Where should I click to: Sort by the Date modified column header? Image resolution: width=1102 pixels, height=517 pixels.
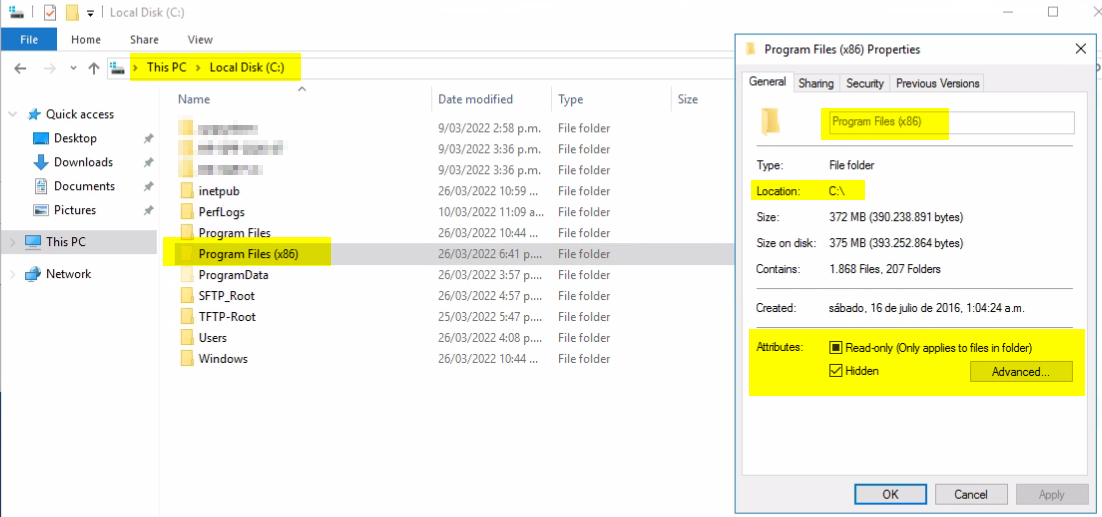[475, 99]
